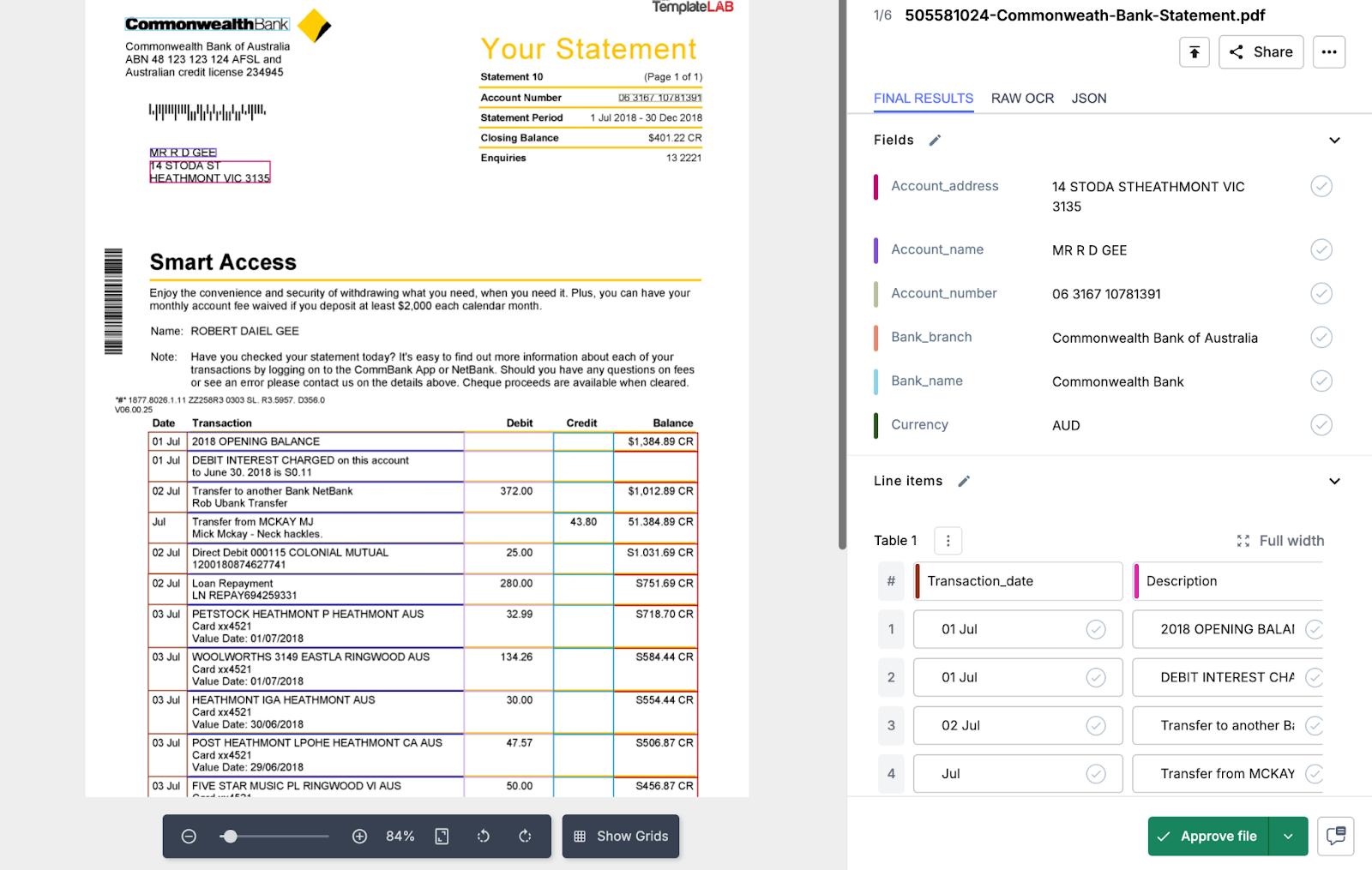Edit row 2 description DEBIT INTEREST
The width and height of the screenshot is (1372, 870).
point(1227,677)
